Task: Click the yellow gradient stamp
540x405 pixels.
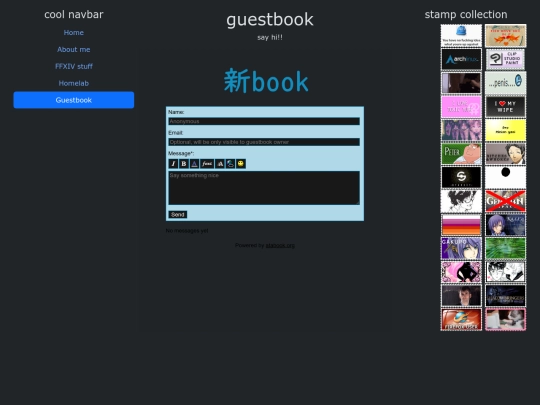Action: 505,130
